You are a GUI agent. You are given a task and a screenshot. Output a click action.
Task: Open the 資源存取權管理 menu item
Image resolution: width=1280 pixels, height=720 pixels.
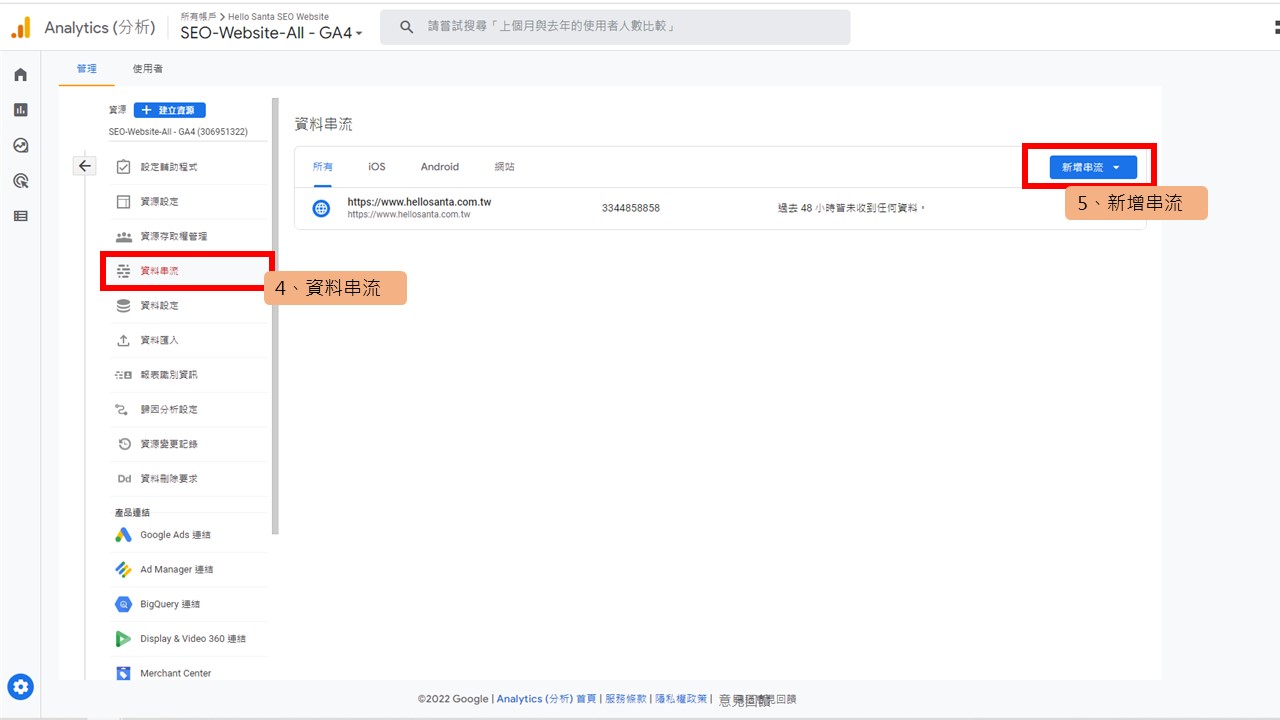tap(189, 237)
